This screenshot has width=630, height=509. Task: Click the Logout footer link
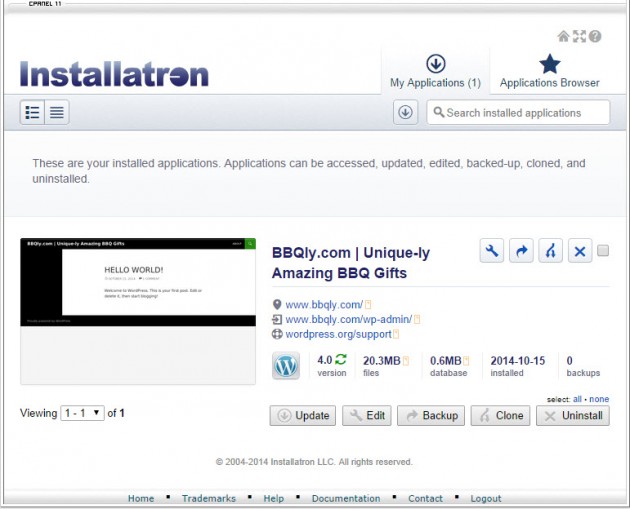tap(486, 499)
